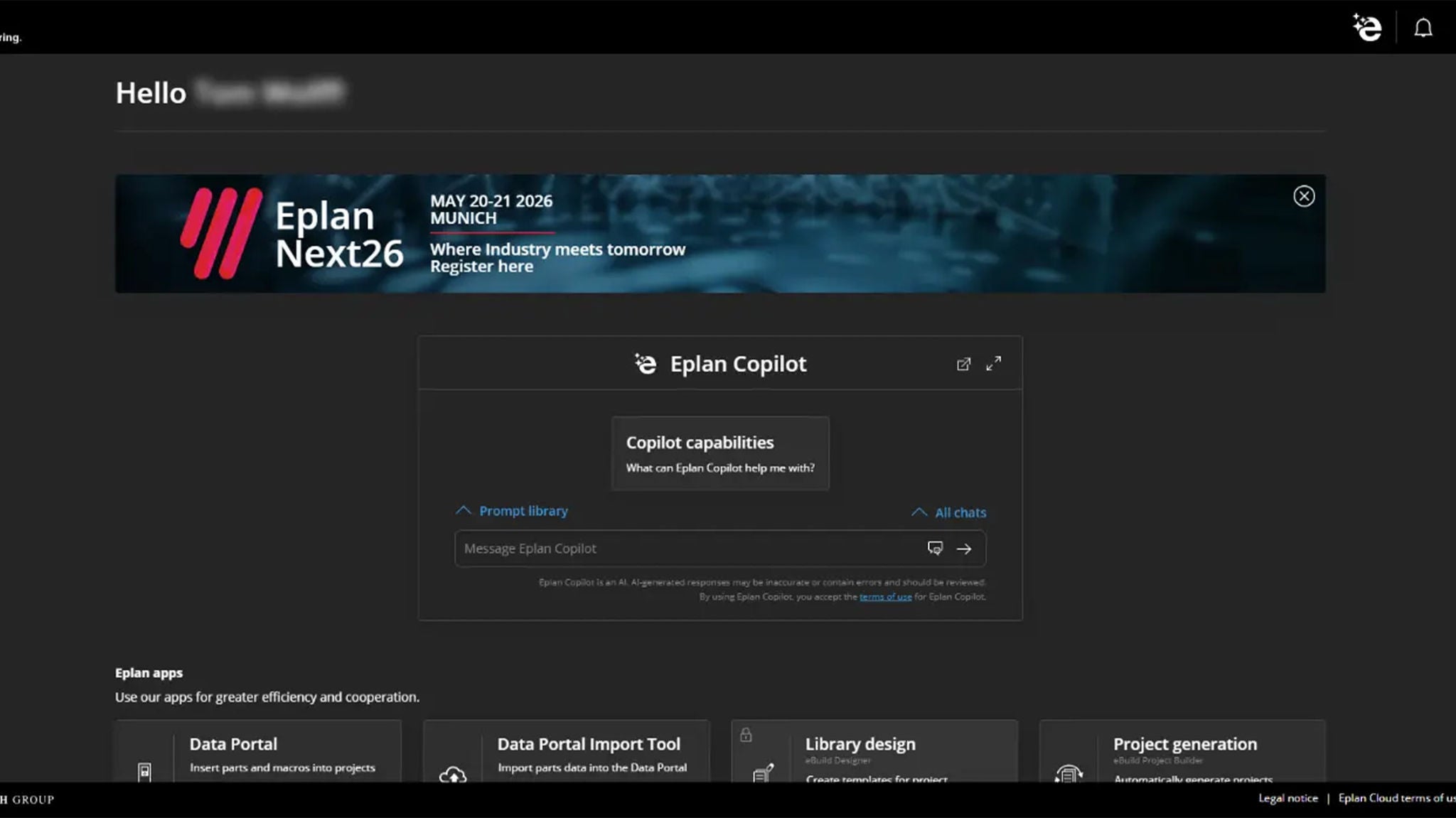This screenshot has height=818, width=1456.
Task: Click 'MAY 20-21 2026' banner text
Action: [491, 201]
